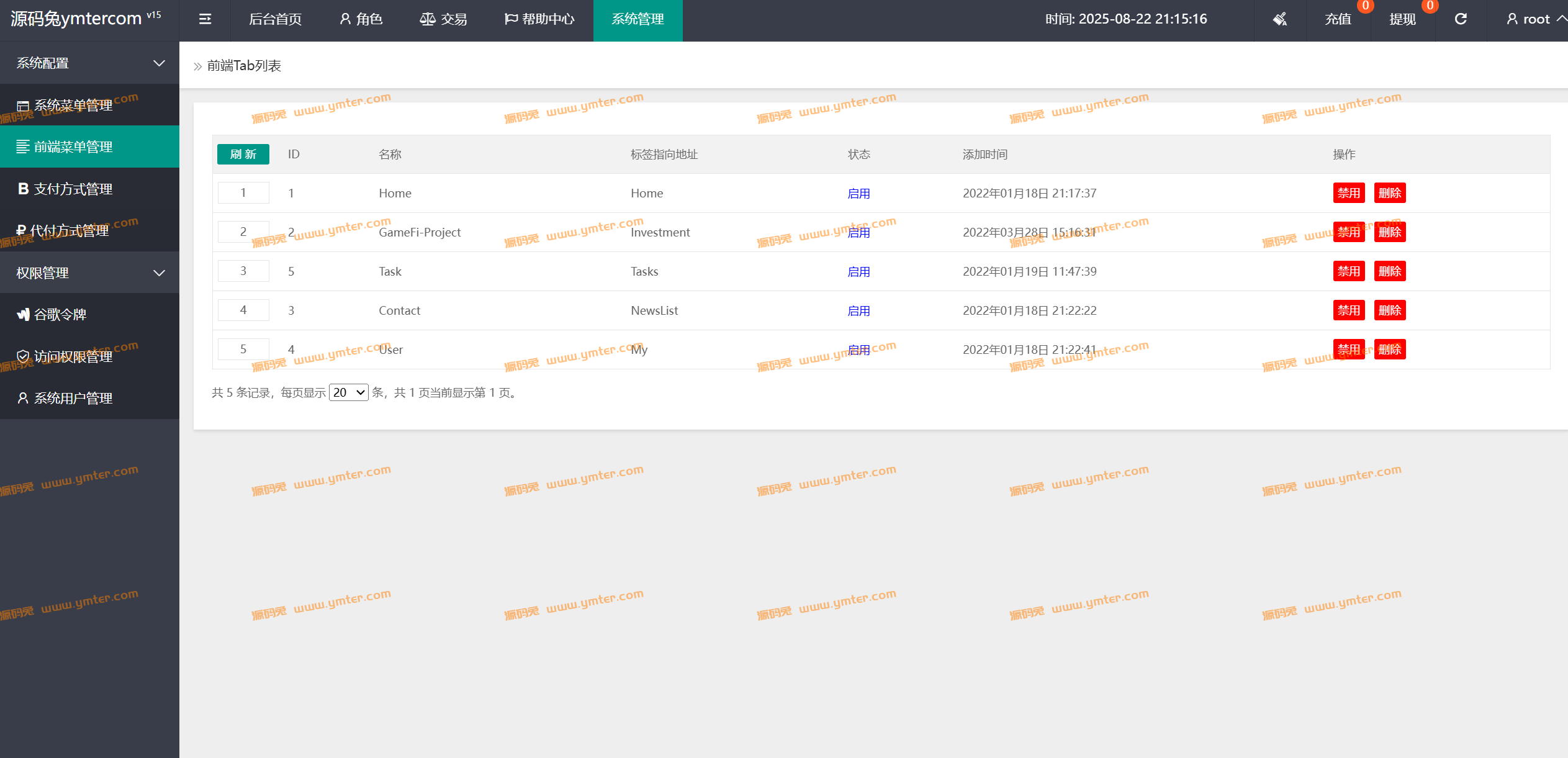Click the clear cache broom icon

[1279, 19]
